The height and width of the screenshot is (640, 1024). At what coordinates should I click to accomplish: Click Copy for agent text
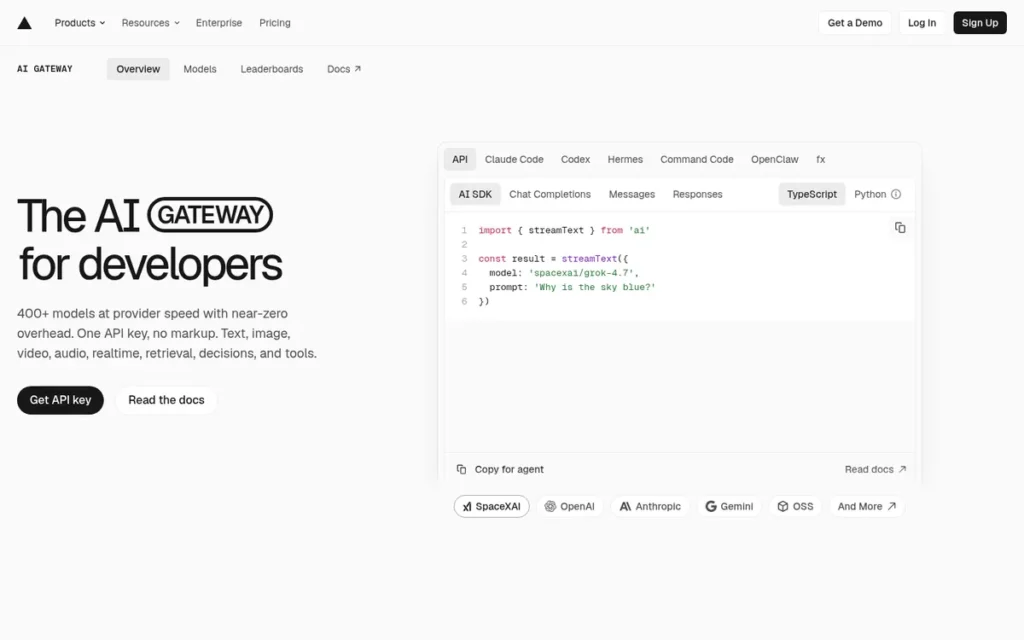click(509, 469)
